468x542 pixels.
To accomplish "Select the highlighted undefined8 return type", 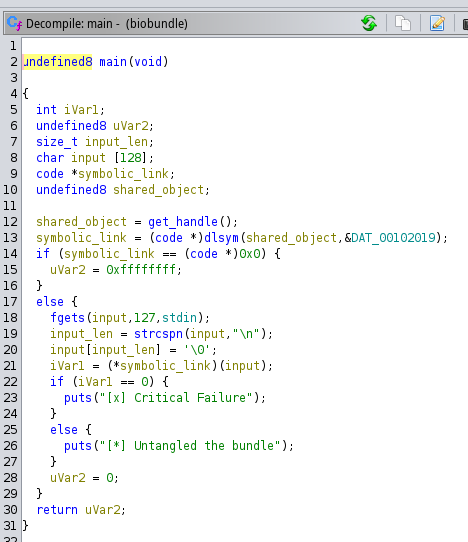I will tap(57, 62).
